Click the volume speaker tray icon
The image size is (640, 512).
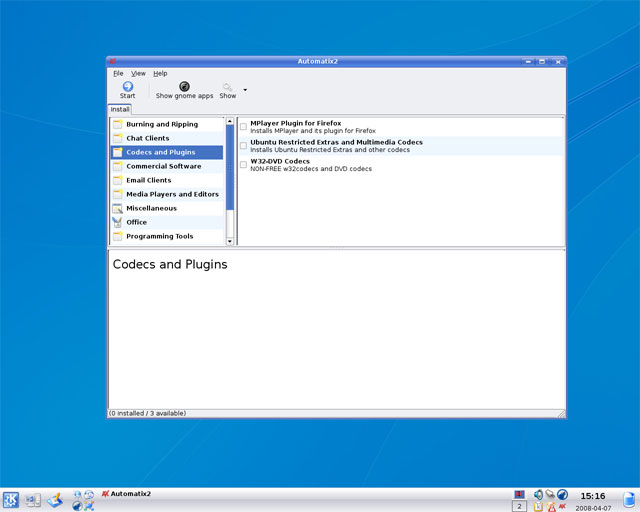pyautogui.click(x=538, y=494)
